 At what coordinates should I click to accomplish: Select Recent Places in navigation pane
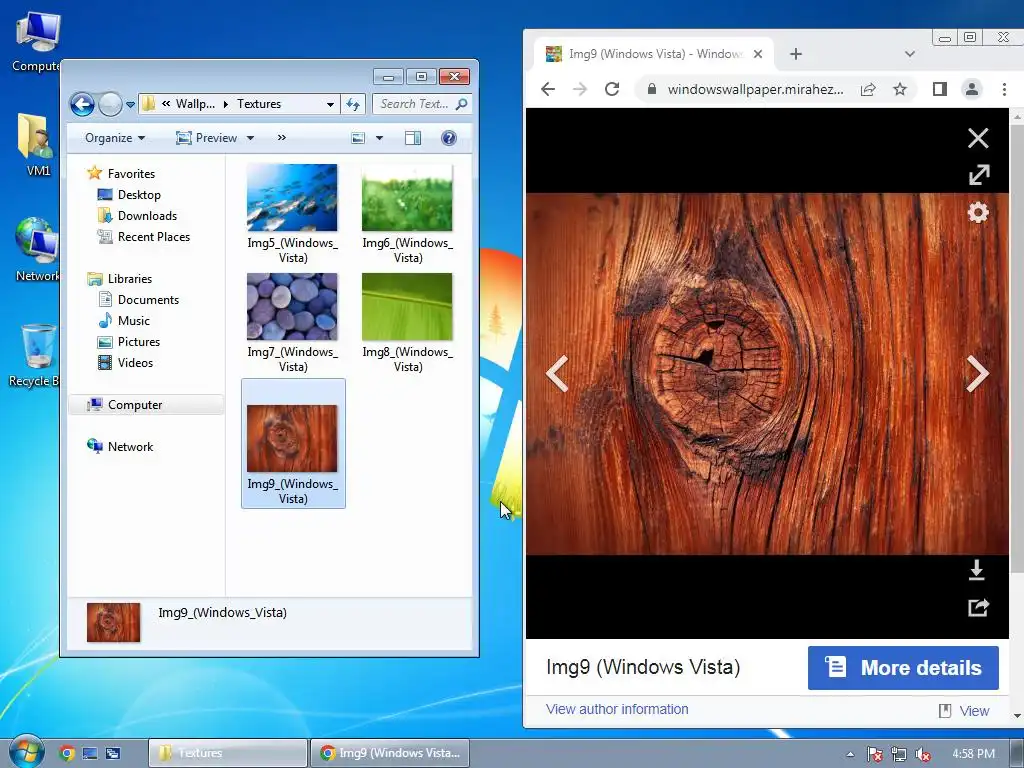(x=153, y=236)
